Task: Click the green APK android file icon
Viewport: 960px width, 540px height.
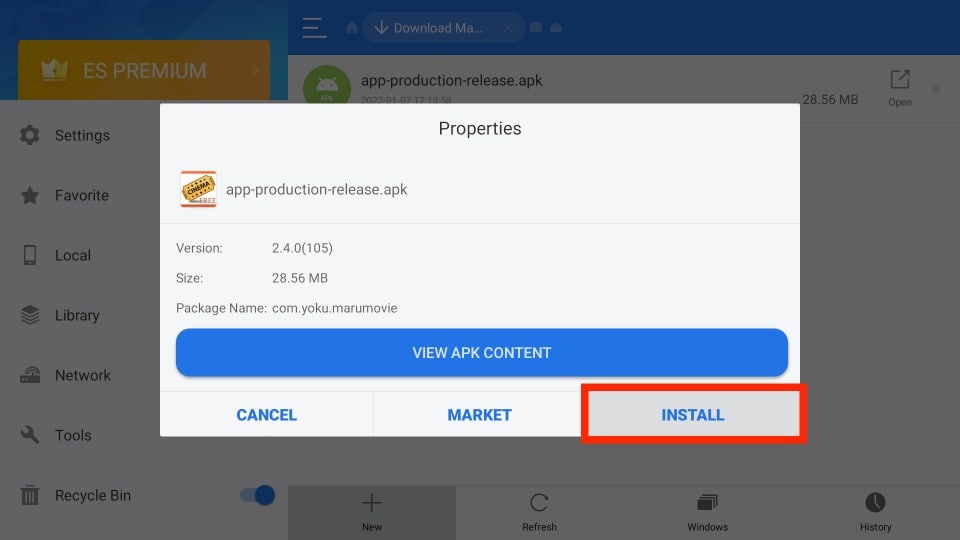Action: 327,86
